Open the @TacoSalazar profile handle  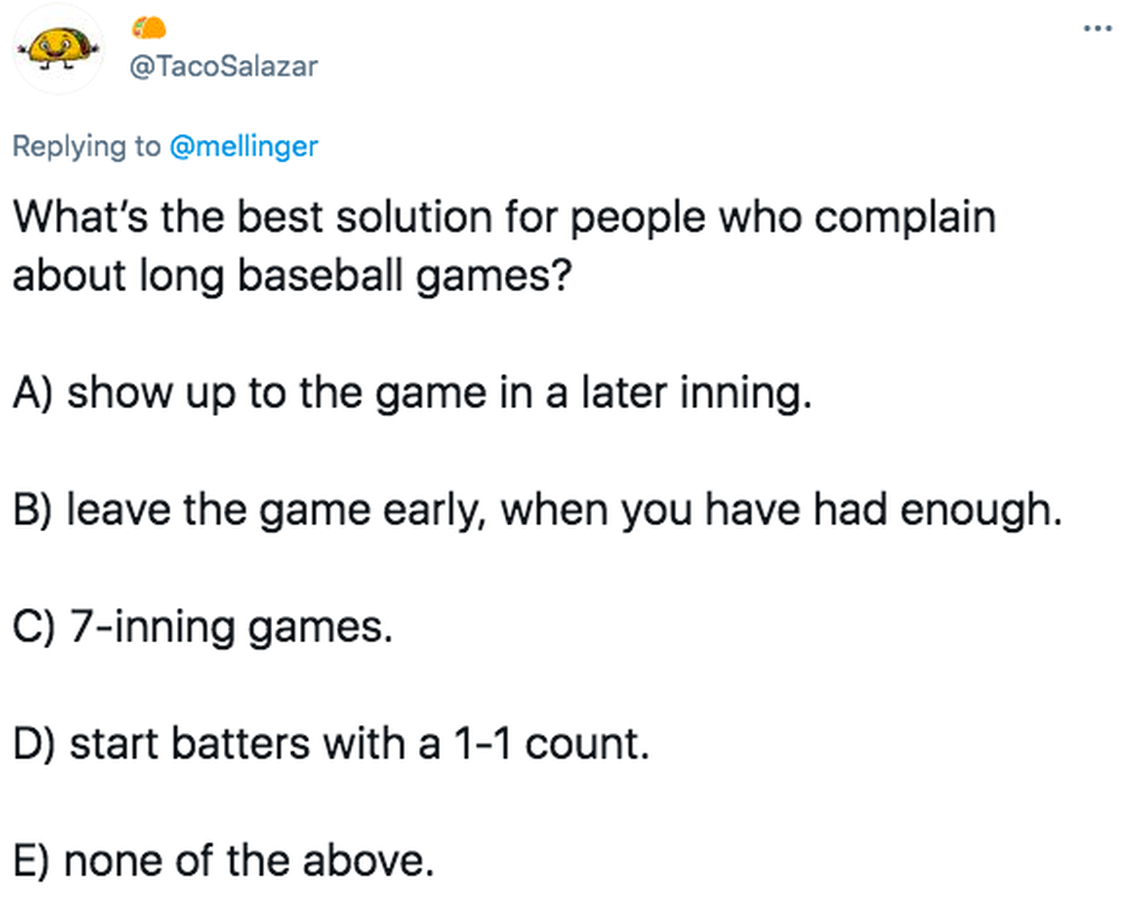(x=224, y=66)
